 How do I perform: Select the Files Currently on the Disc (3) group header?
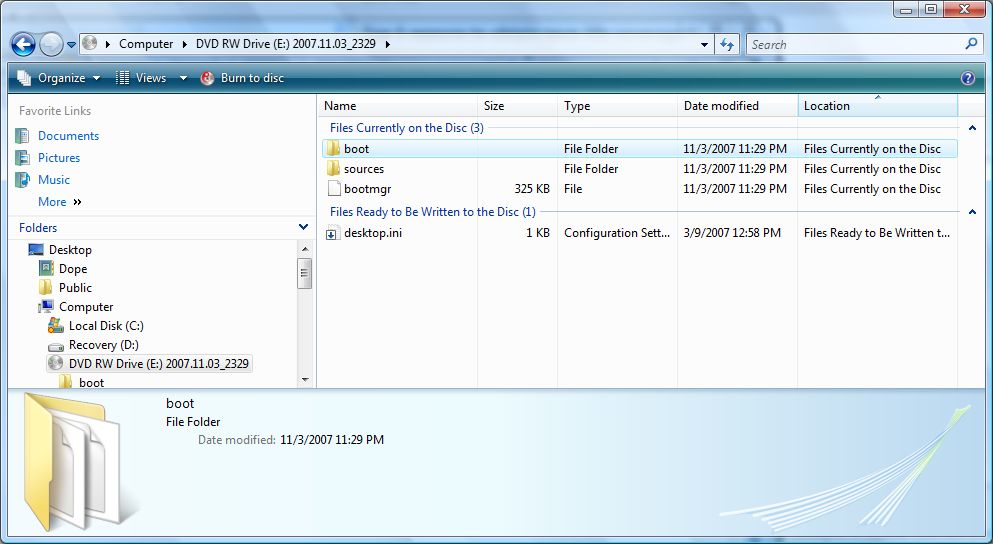pos(407,128)
